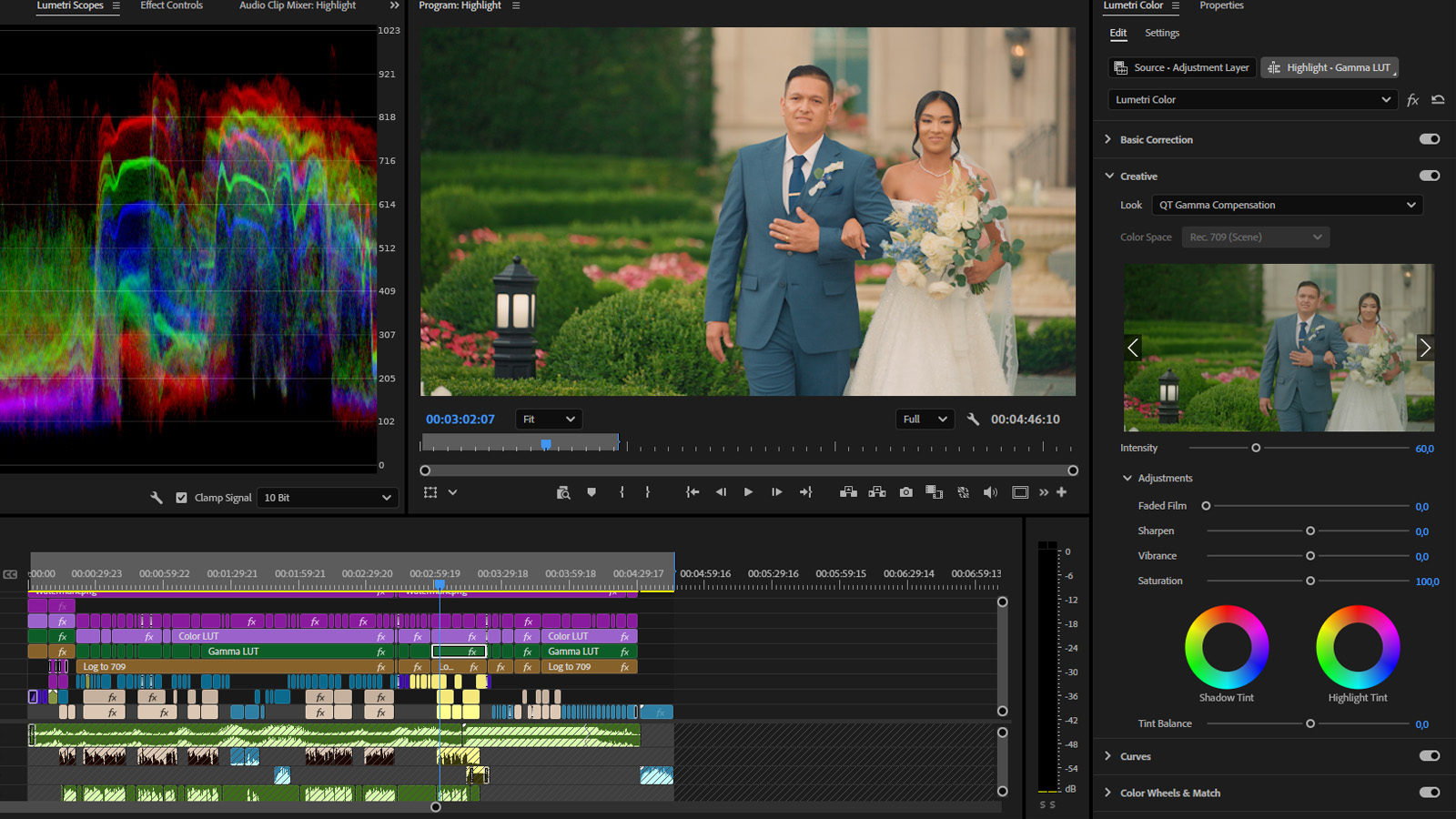The height and width of the screenshot is (819, 1456).
Task: Open the Properties tab
Action: tap(1221, 5)
